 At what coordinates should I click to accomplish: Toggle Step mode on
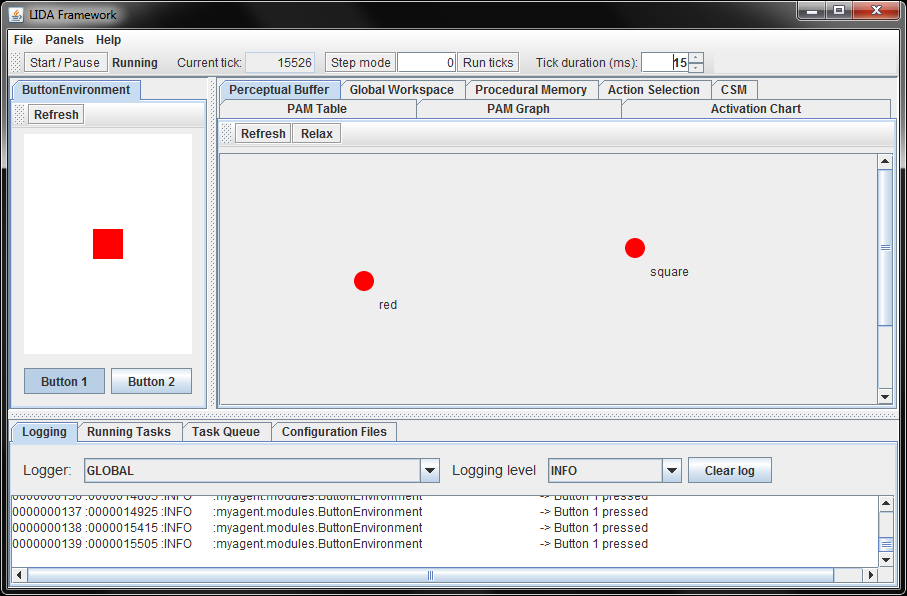(360, 62)
